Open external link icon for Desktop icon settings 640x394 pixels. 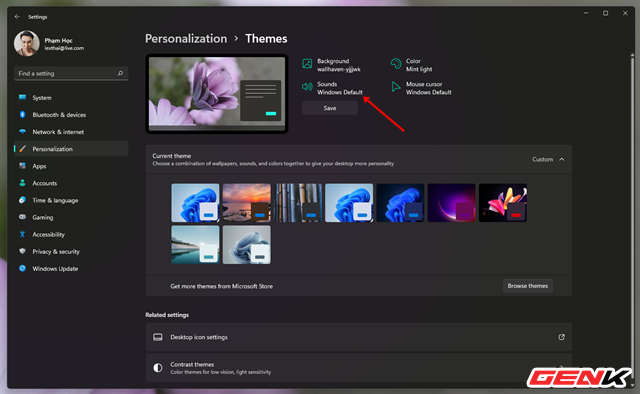[x=562, y=337]
